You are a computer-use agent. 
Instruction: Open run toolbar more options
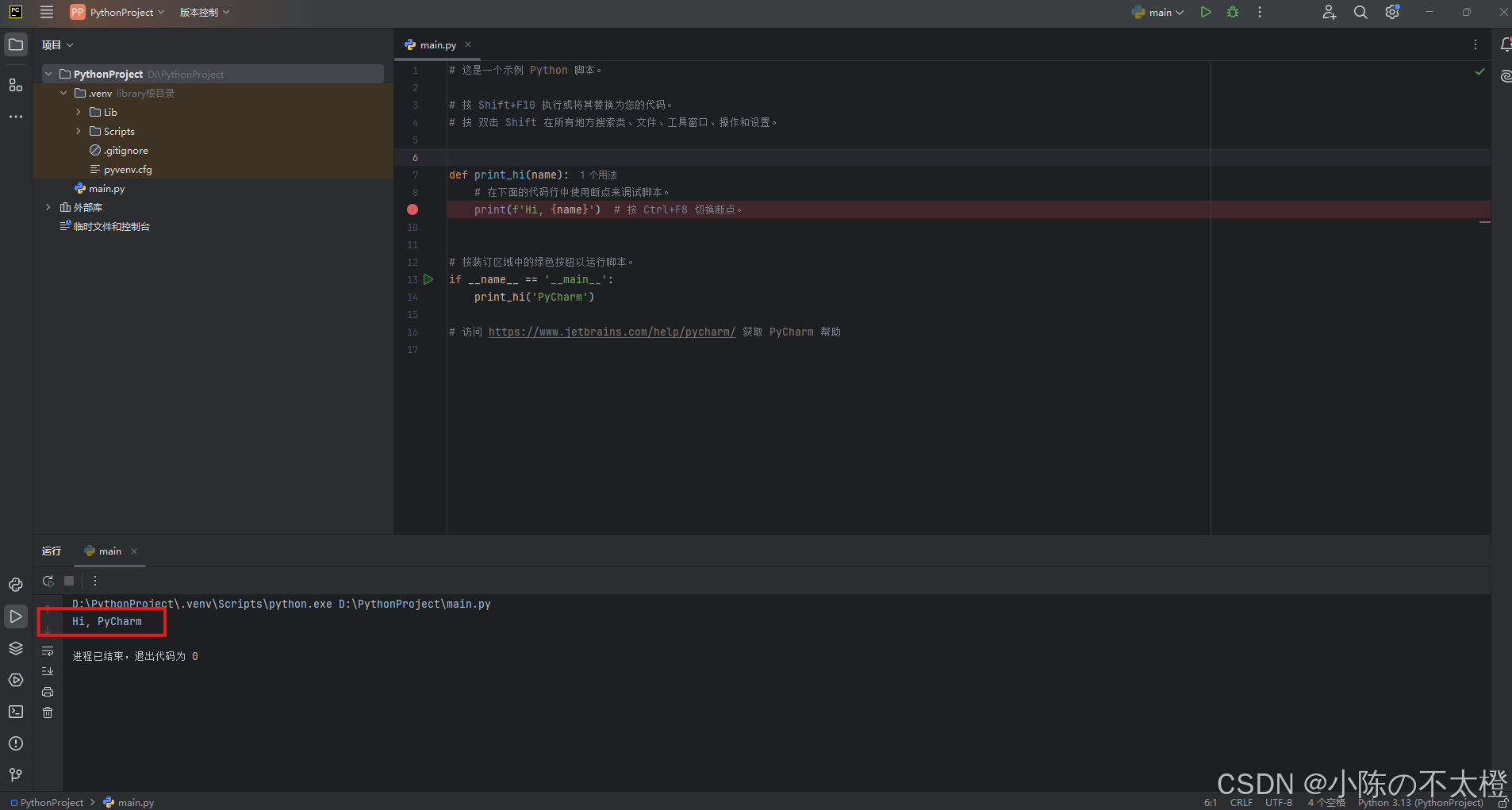95,581
